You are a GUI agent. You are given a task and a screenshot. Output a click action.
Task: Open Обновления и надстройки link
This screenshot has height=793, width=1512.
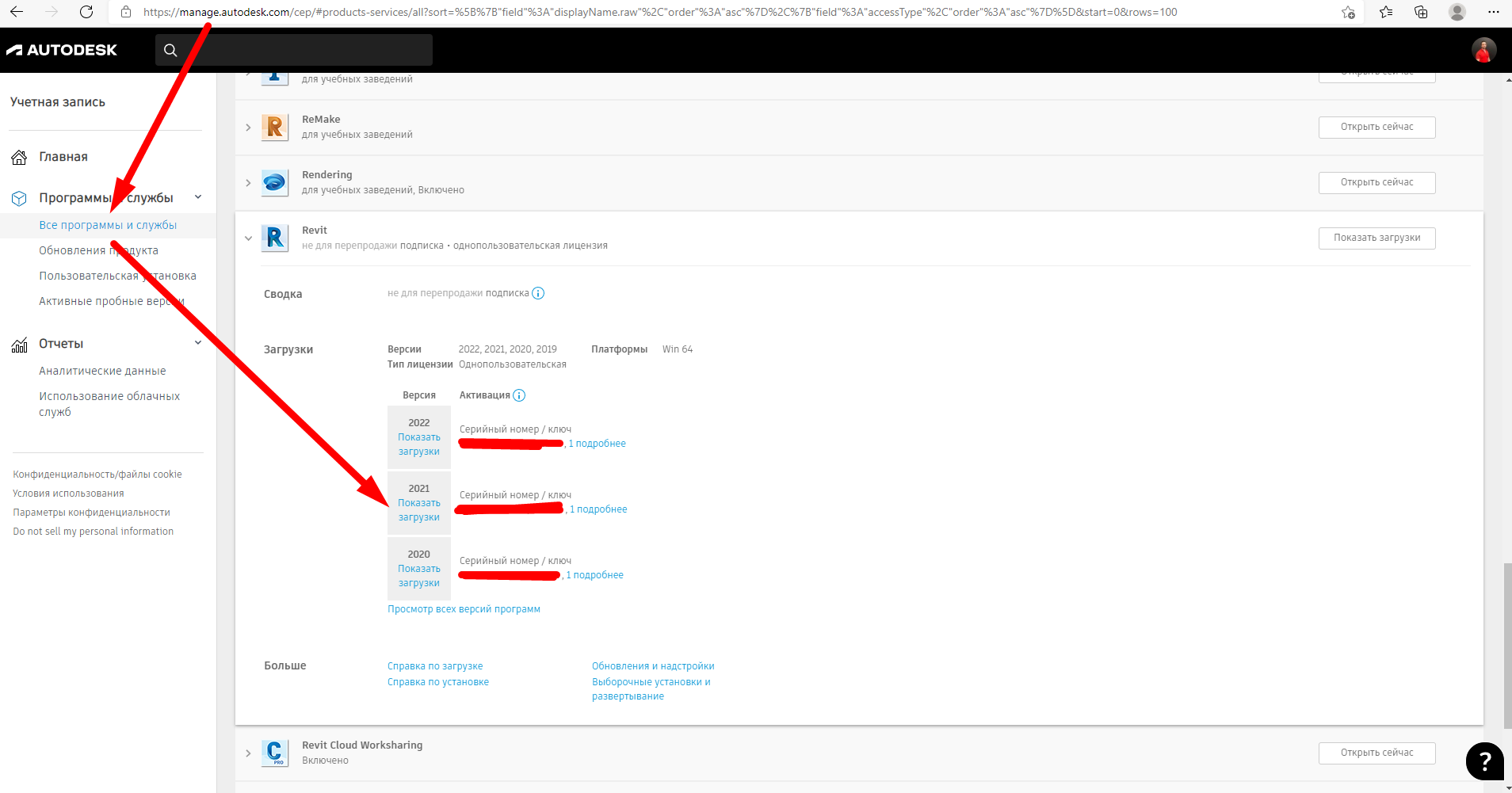653,666
